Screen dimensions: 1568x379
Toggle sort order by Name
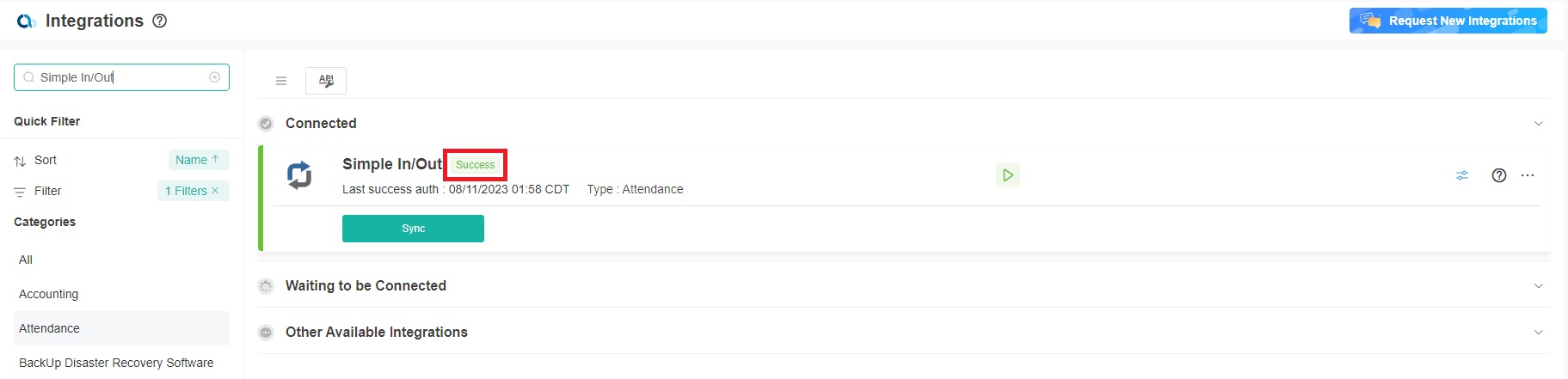198,160
